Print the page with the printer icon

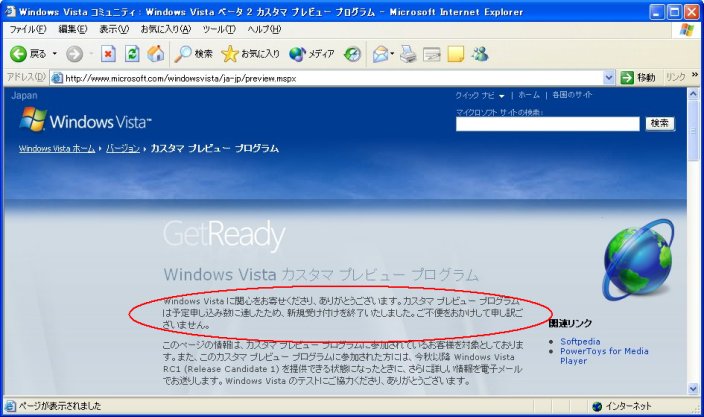click(408, 54)
